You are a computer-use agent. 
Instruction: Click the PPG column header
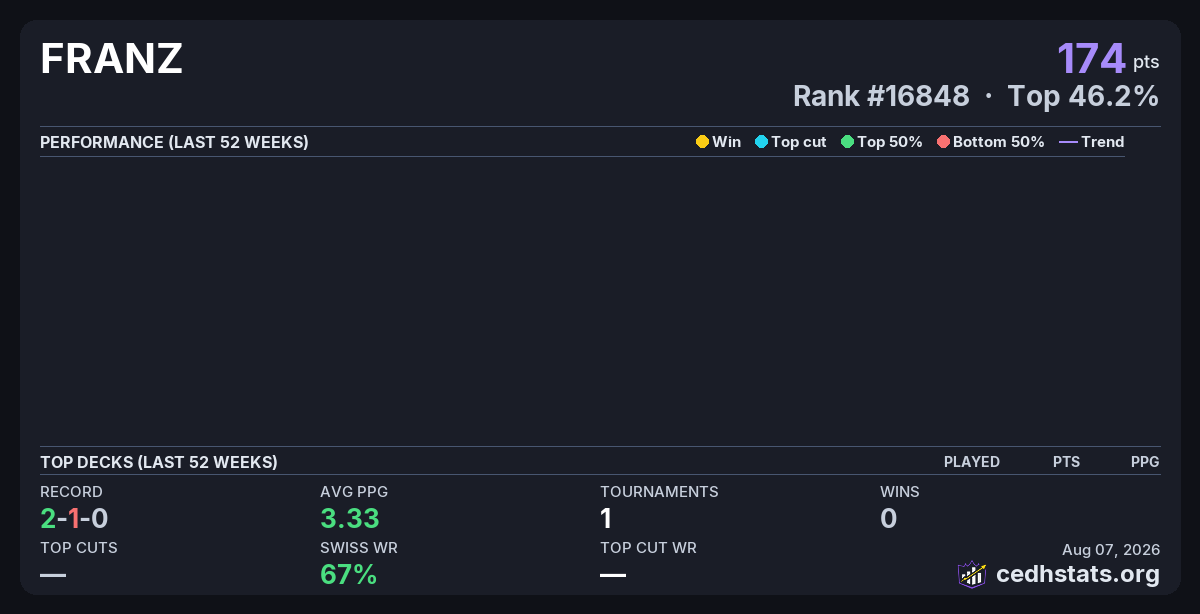(1145, 462)
